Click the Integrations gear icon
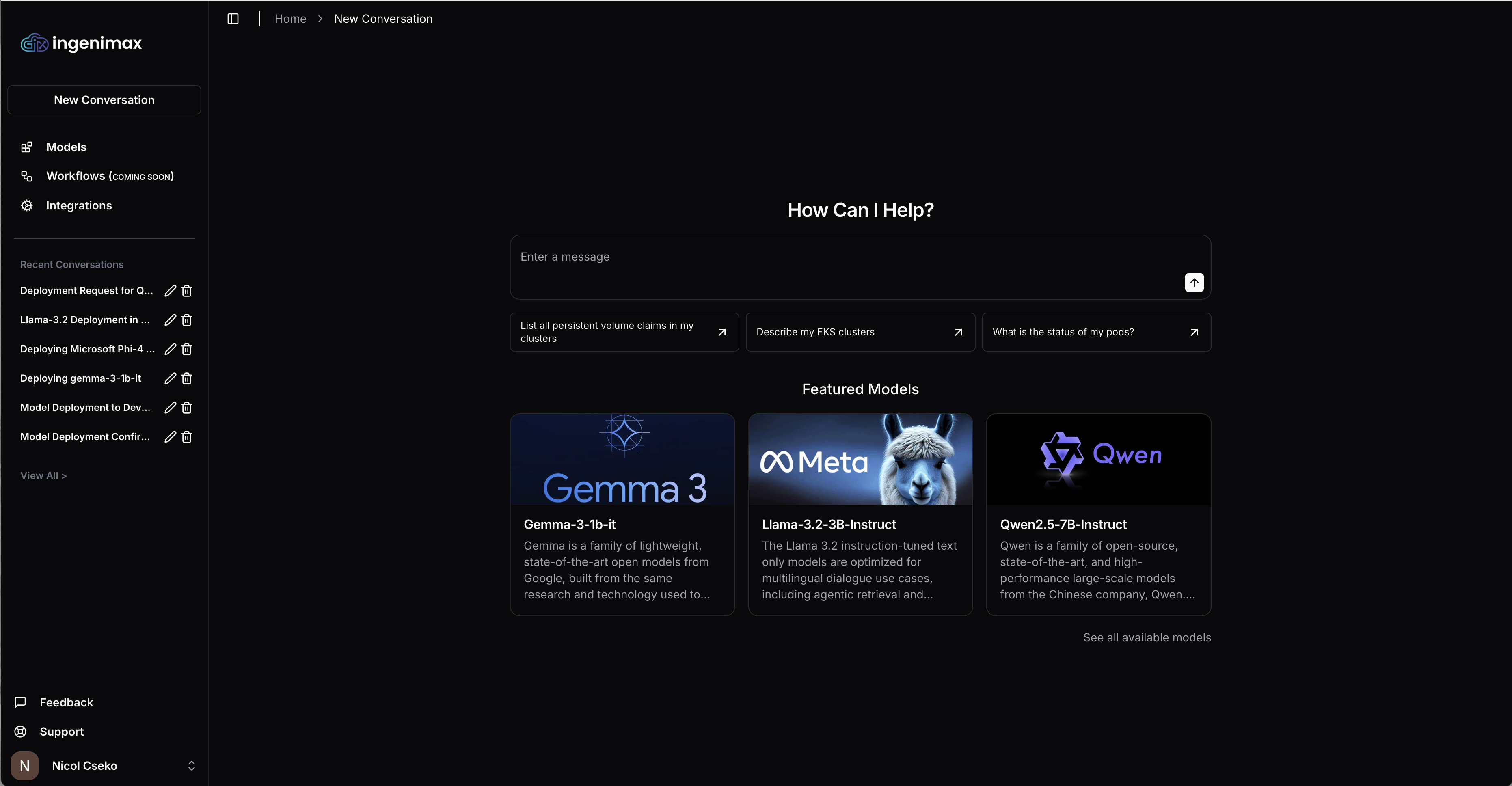 [x=26, y=205]
